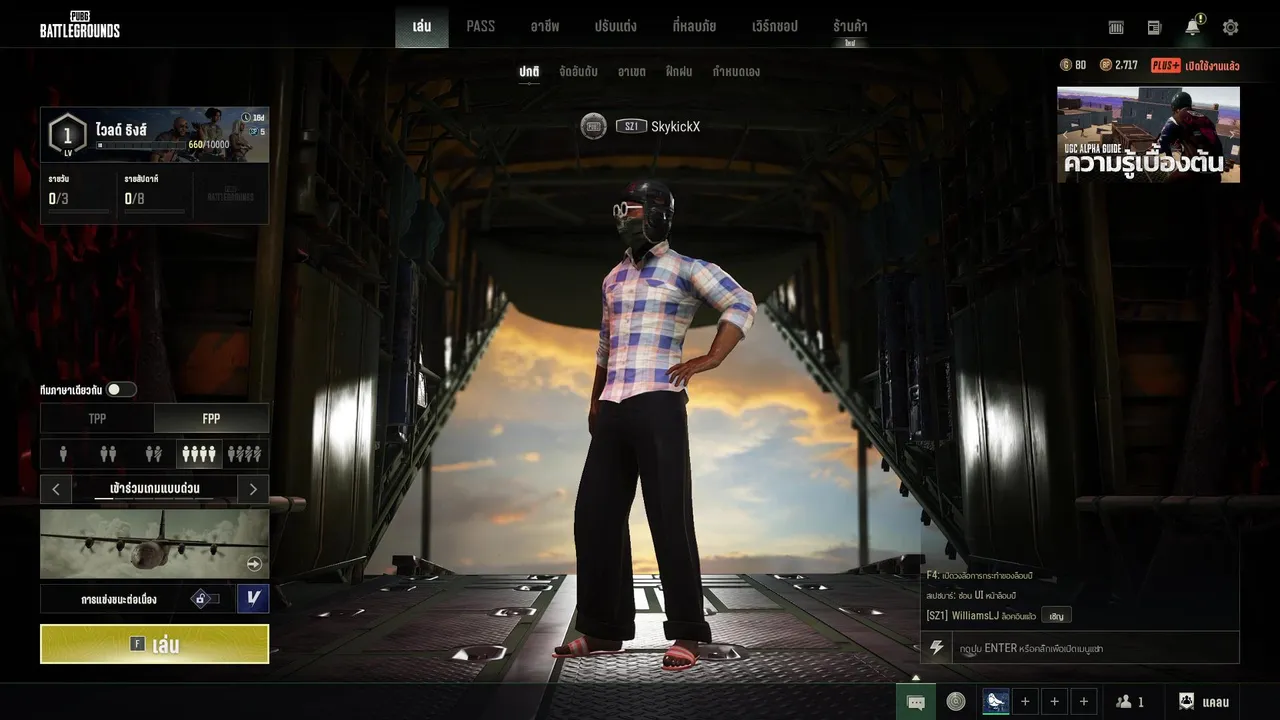Open the inventory crate icon in top bar

[x=1117, y=27]
